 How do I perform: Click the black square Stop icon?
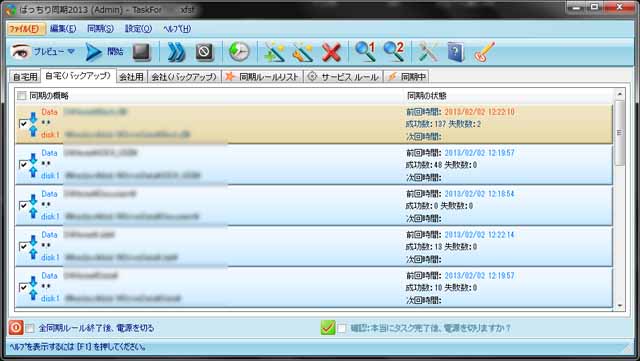coord(142,52)
